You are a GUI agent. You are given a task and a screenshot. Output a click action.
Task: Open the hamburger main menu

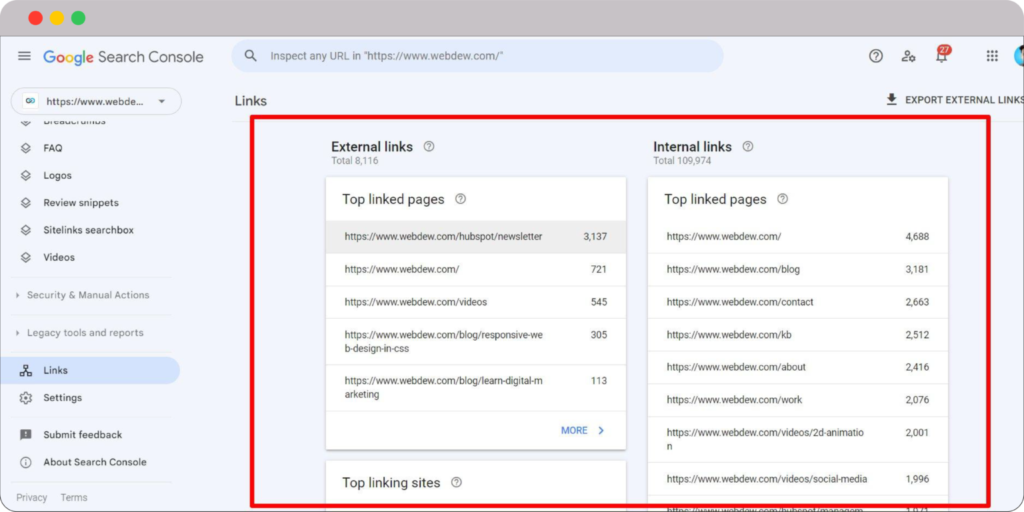click(24, 56)
